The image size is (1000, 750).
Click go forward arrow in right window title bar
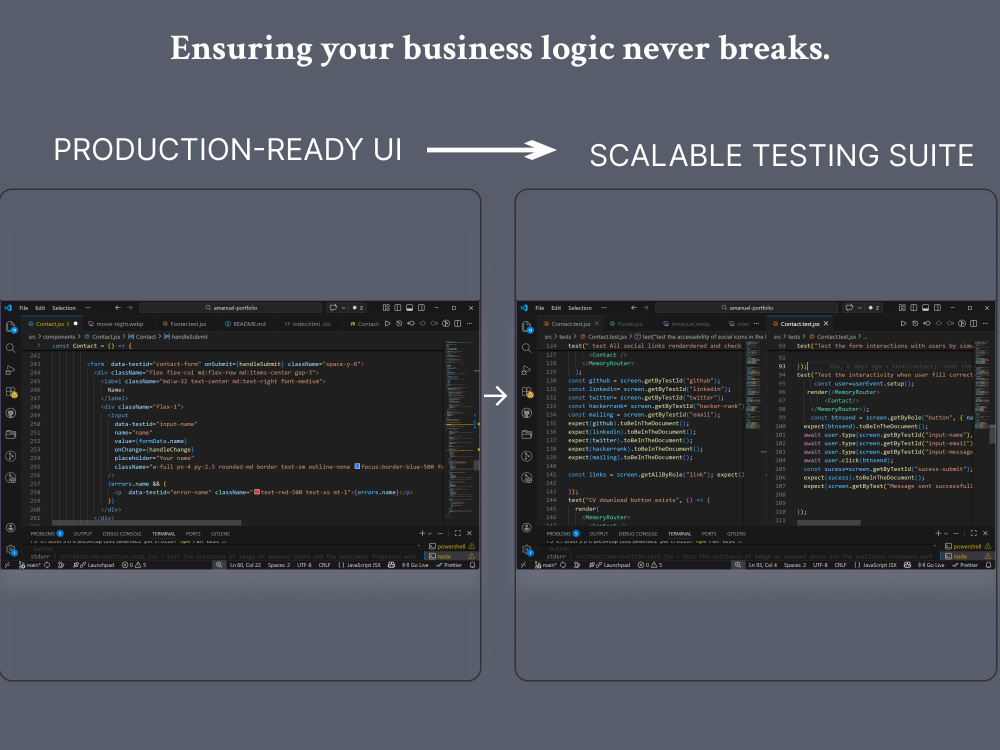(x=645, y=307)
